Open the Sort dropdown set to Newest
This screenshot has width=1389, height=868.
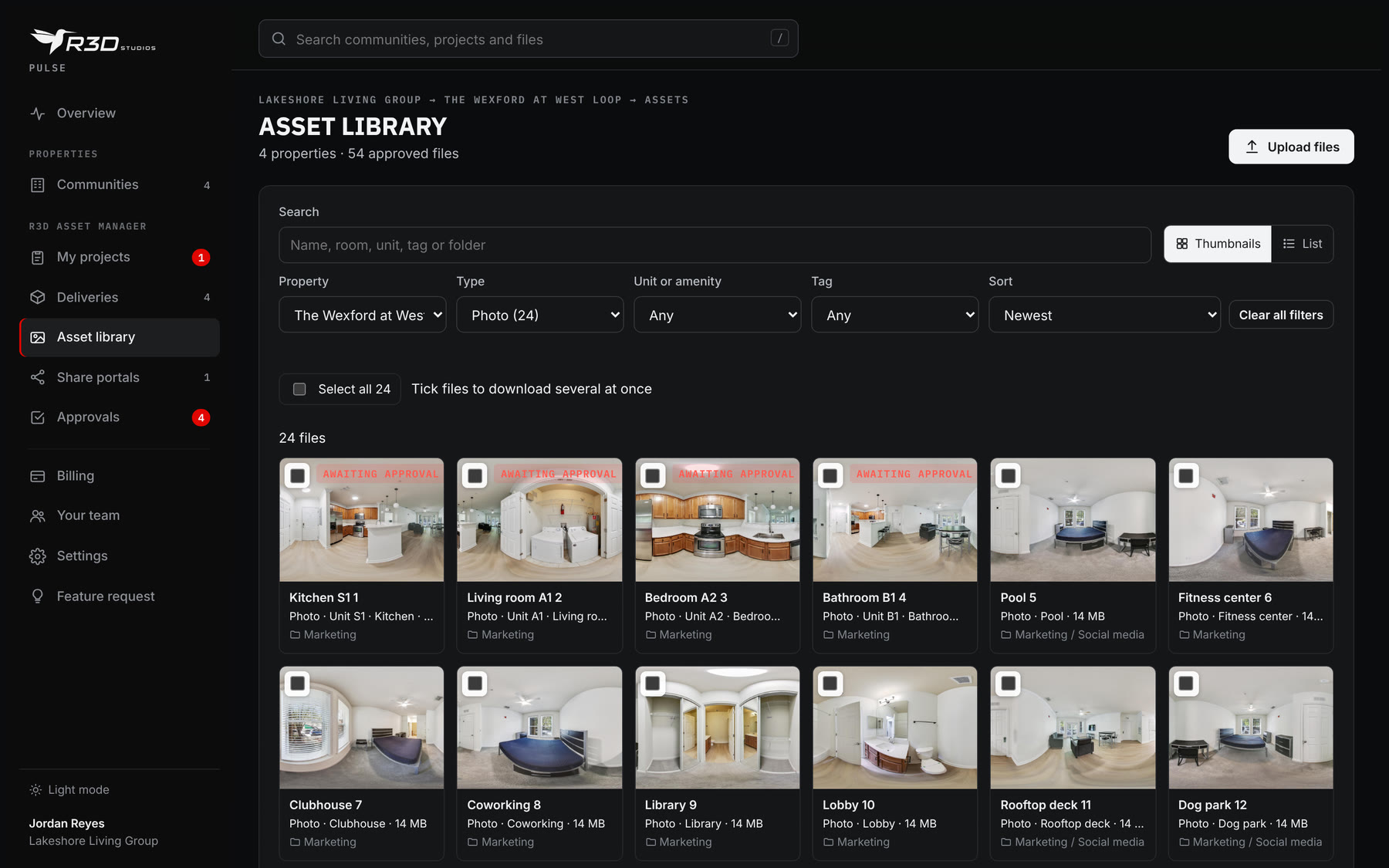point(1105,315)
